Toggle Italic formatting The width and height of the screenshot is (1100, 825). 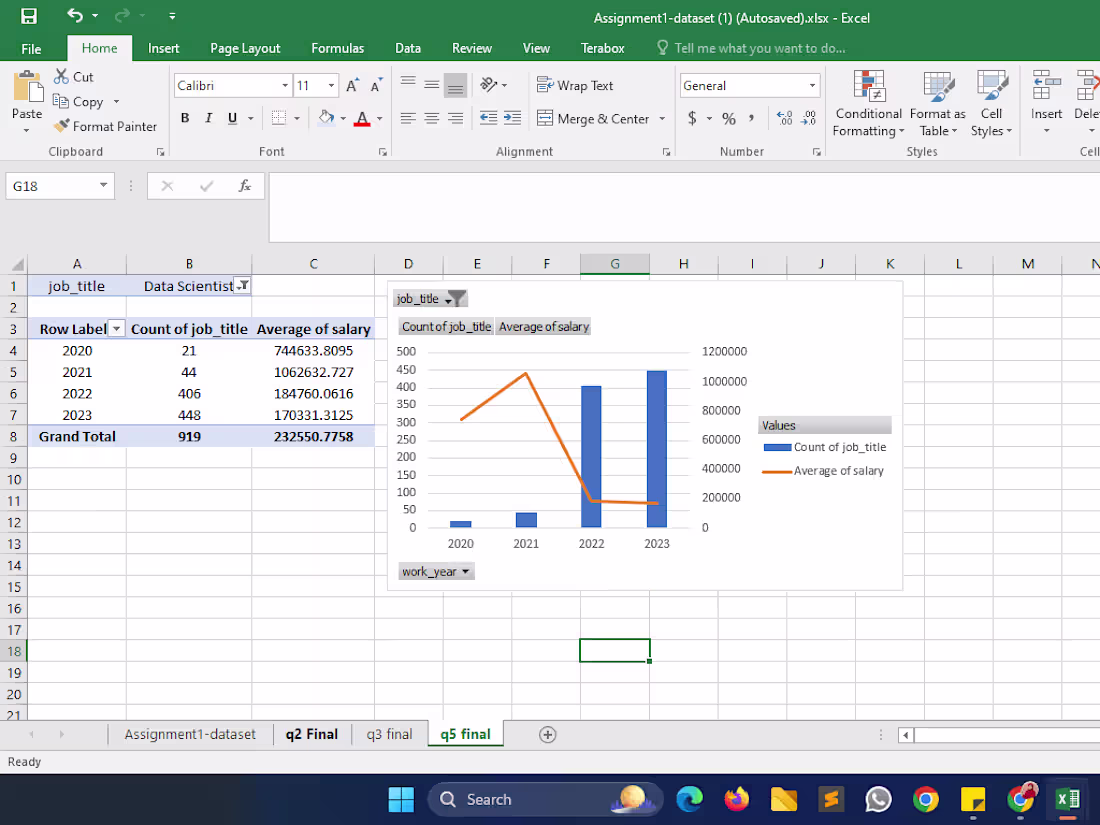pyautogui.click(x=208, y=118)
